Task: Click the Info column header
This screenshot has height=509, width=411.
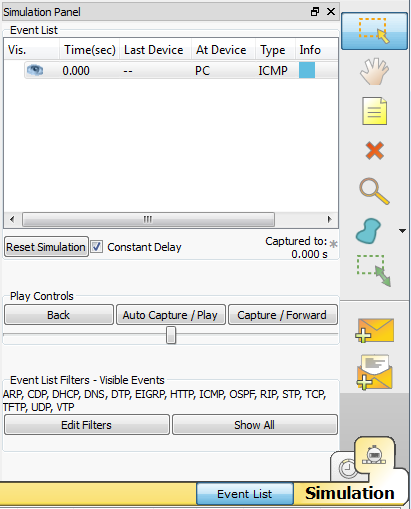Action: tap(316, 50)
